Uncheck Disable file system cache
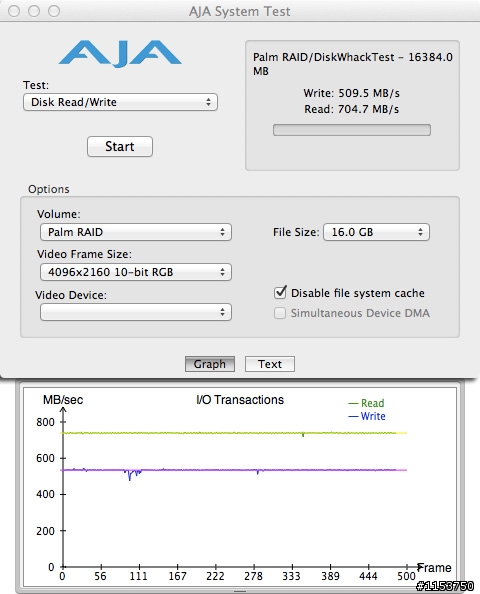The height and width of the screenshot is (594, 480). (x=280, y=292)
